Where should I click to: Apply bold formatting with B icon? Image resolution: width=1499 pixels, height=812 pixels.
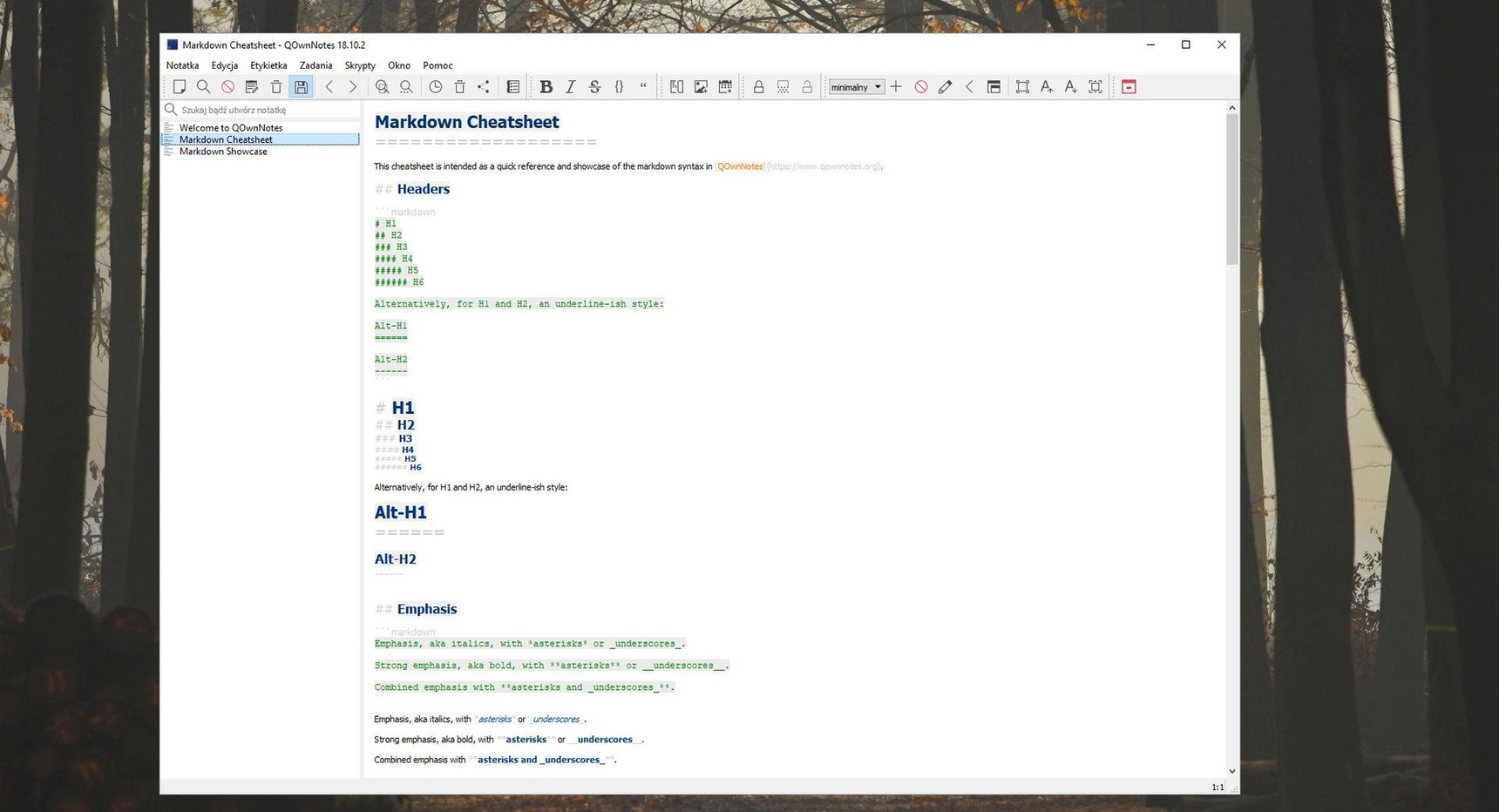[546, 87]
